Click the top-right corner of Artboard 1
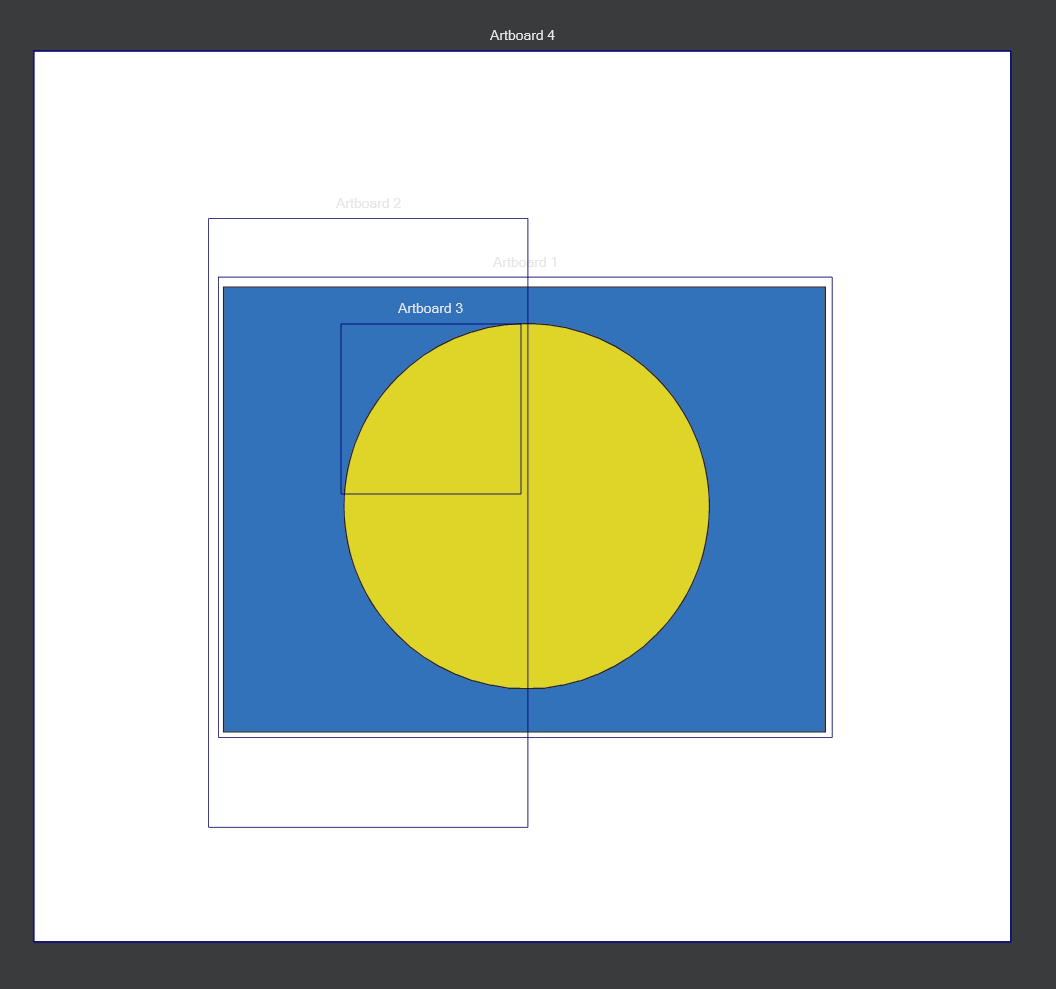 pyautogui.click(x=832, y=277)
